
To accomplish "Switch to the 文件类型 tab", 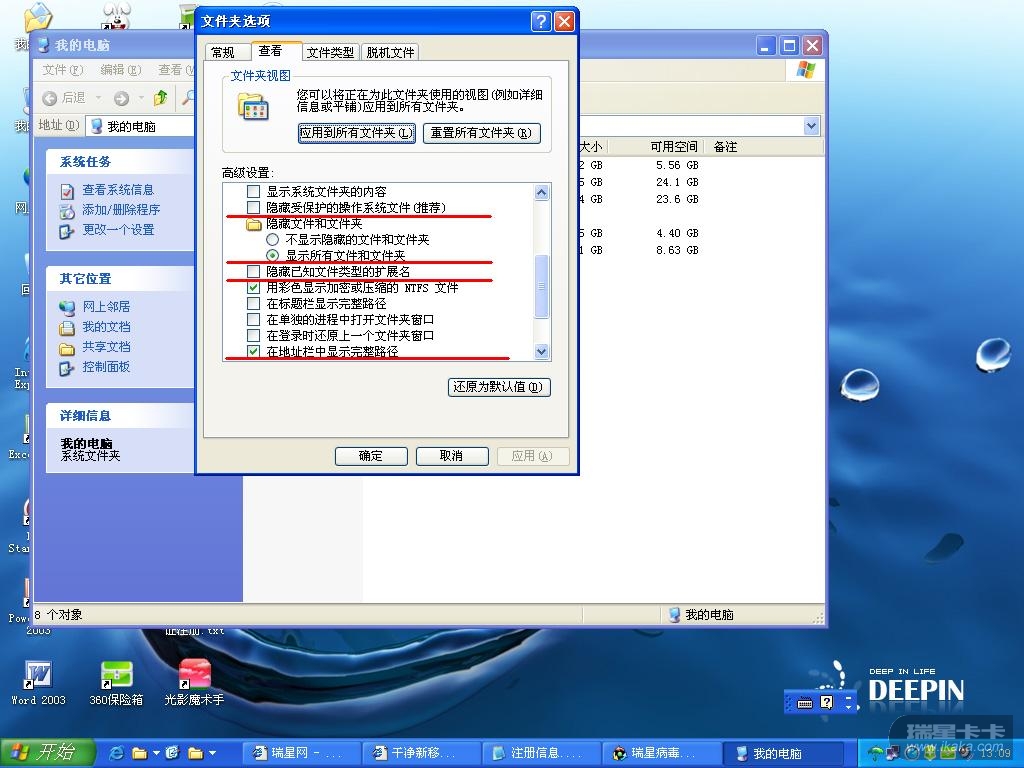I will (x=330, y=52).
